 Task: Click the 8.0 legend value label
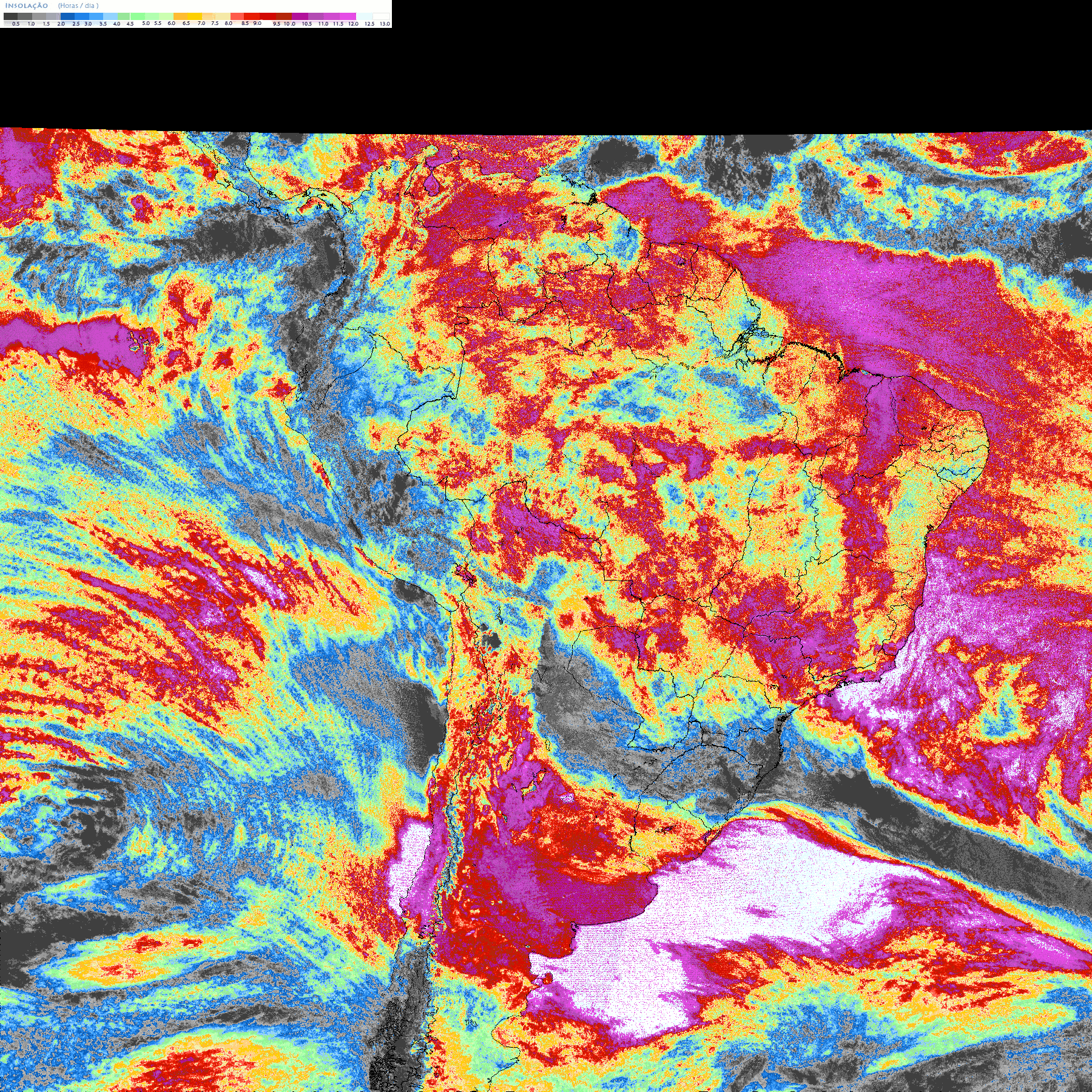[x=229, y=23]
